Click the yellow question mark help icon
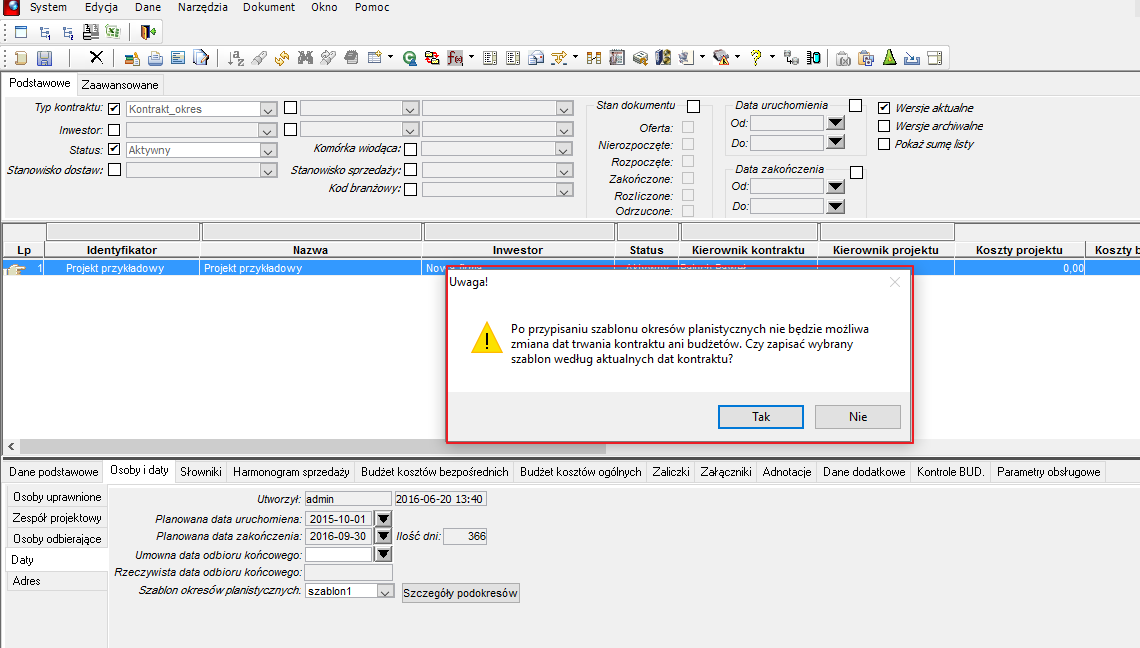 (x=756, y=58)
